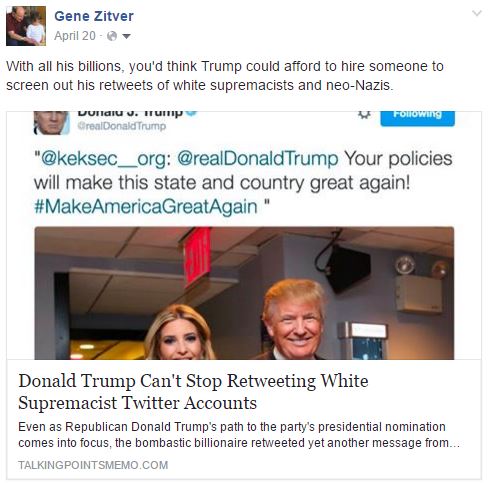Click the embedded tweet photo

[x=244, y=293]
